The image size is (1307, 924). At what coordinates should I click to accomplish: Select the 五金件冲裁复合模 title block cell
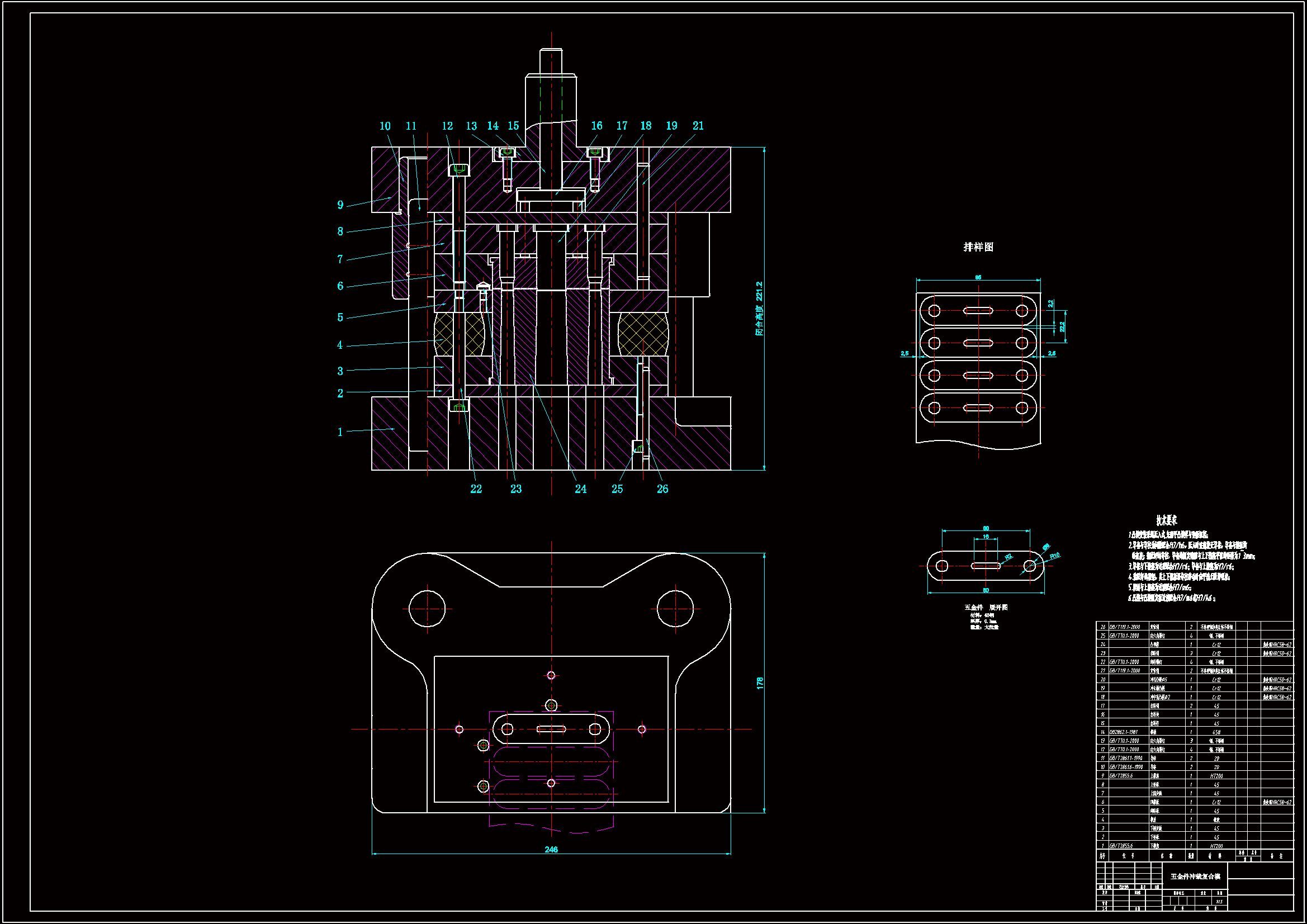[1195, 876]
